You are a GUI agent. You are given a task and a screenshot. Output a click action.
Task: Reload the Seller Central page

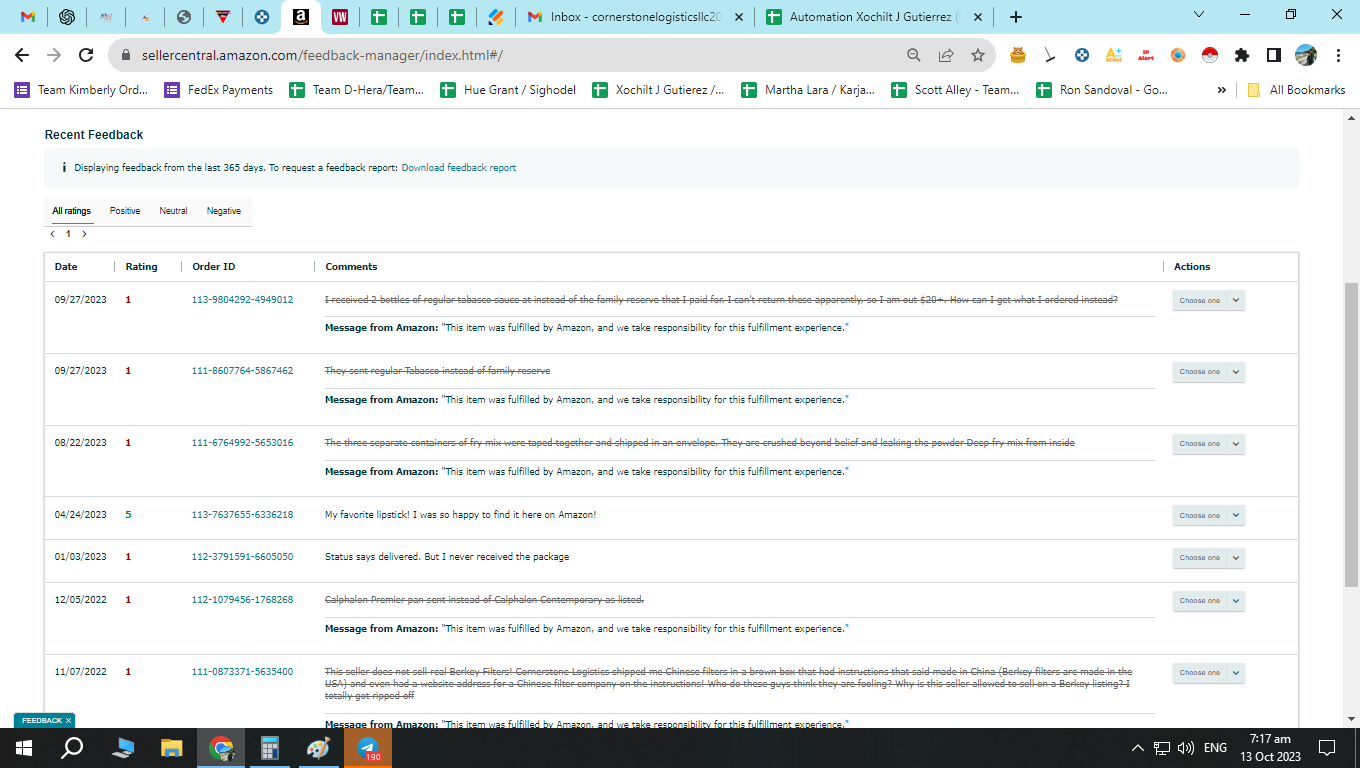(86, 55)
